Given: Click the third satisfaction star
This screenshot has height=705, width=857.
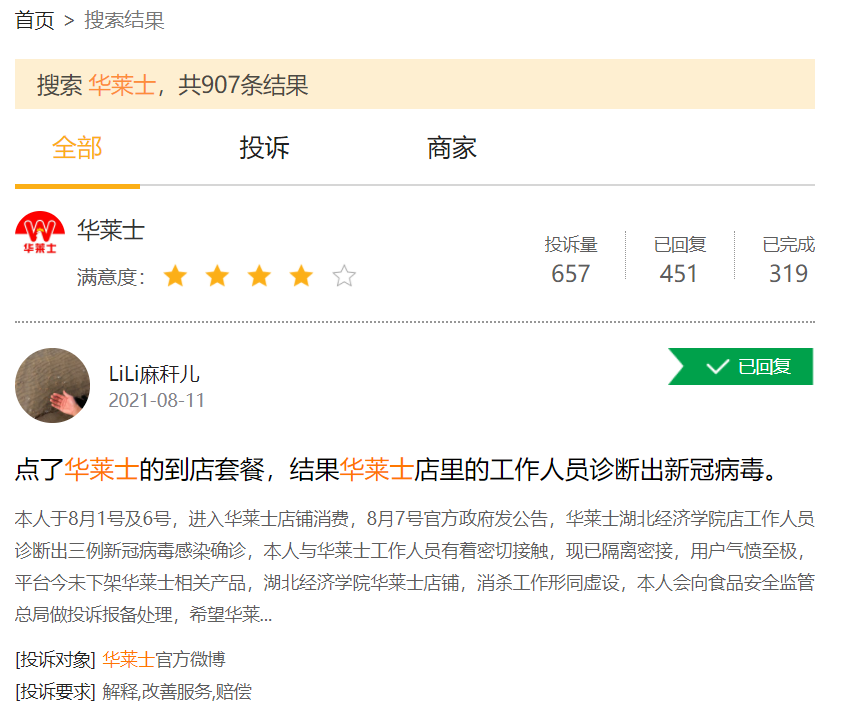Looking at the screenshot, I should tap(259, 276).
